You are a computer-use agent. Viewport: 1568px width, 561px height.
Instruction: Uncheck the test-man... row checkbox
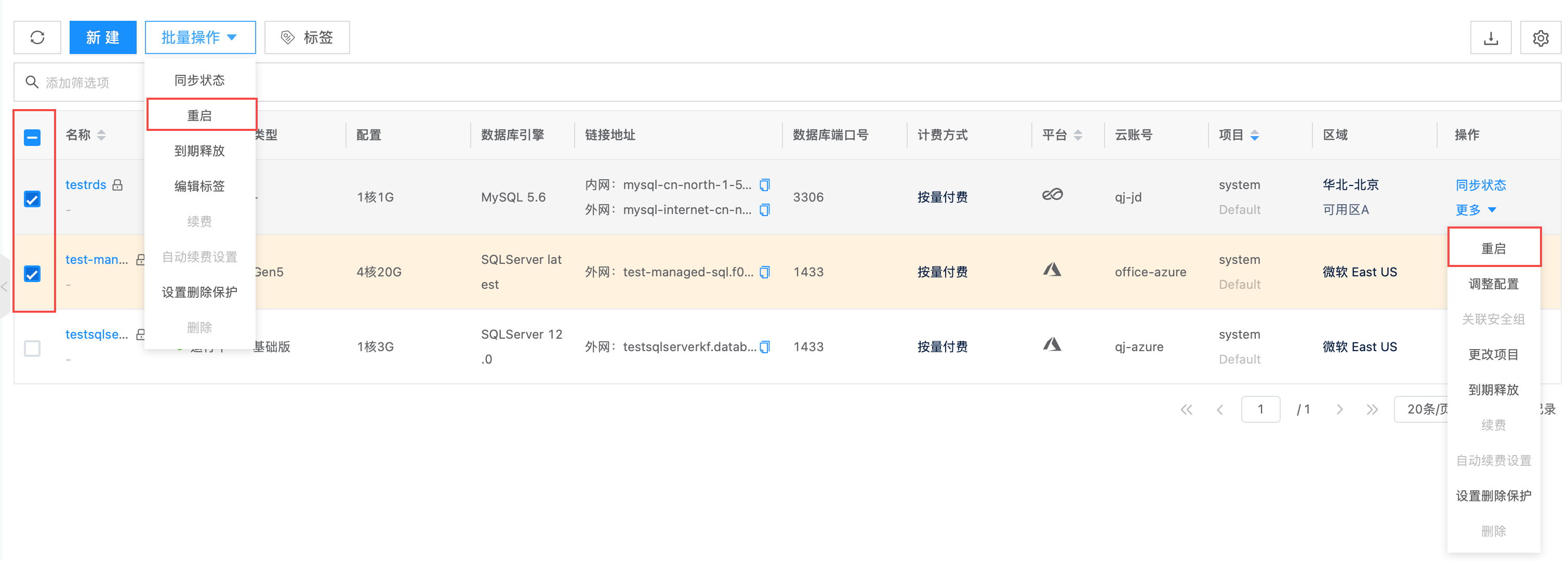point(32,274)
